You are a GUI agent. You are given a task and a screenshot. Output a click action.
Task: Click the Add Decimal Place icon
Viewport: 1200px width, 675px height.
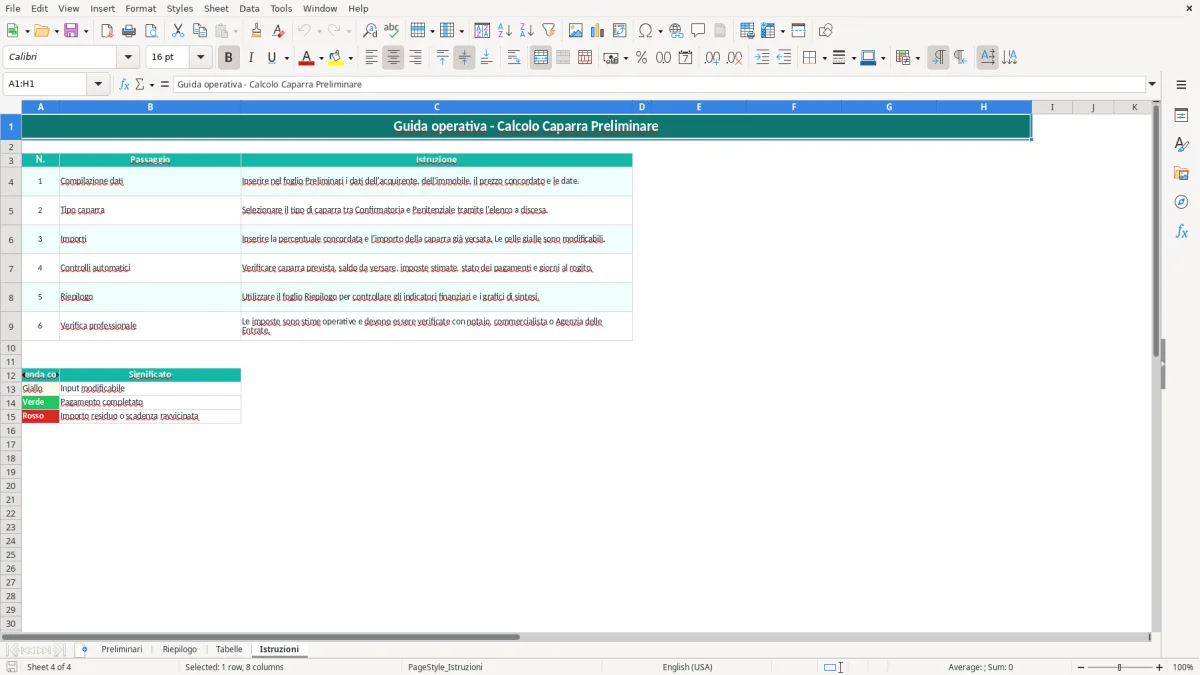pyautogui.click(x=713, y=58)
